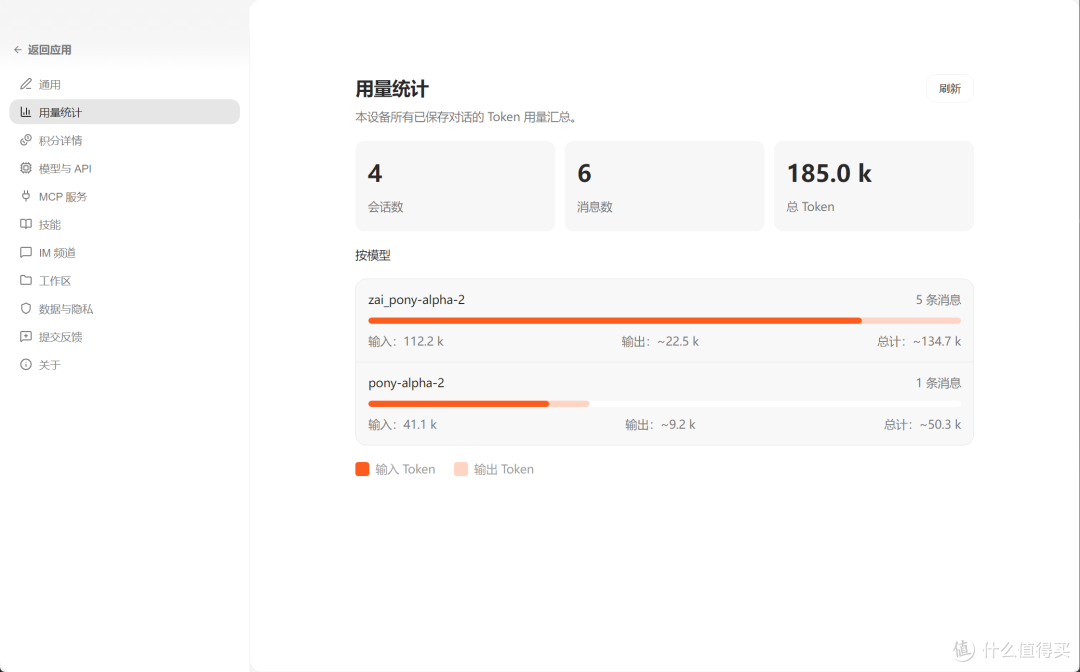Image resolution: width=1080 pixels, height=672 pixels.
Task: Open 数据与隐私 settings
Action: pyautogui.click(x=125, y=309)
